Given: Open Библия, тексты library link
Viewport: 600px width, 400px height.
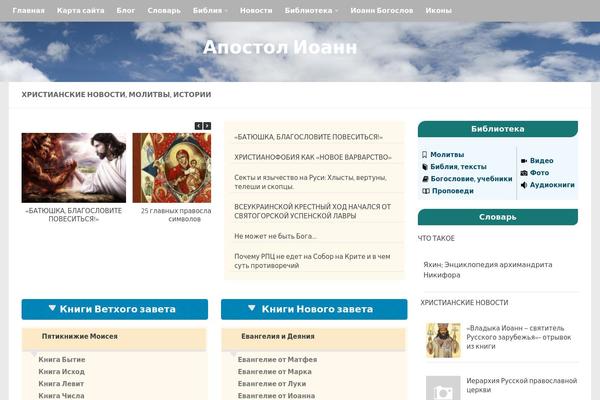Looking at the screenshot, I should point(458,167).
